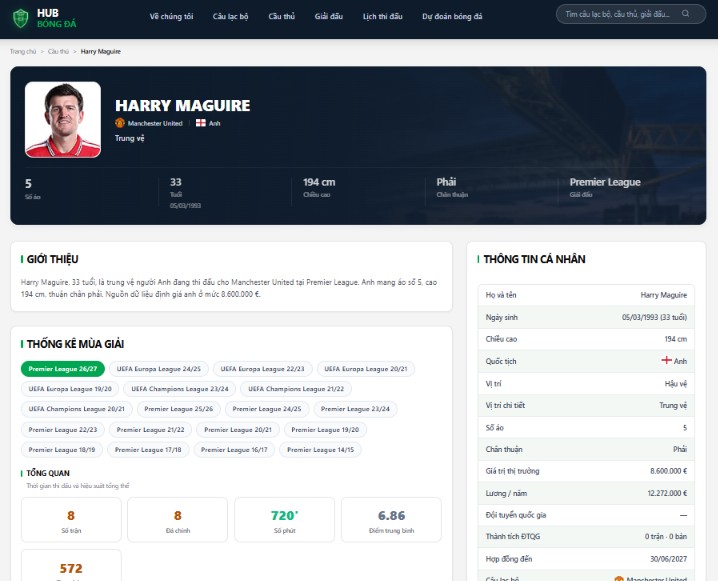Viewport: 718px width, 581px height.
Task: Open Harry Maguire's profile photo
Action: 63,119
